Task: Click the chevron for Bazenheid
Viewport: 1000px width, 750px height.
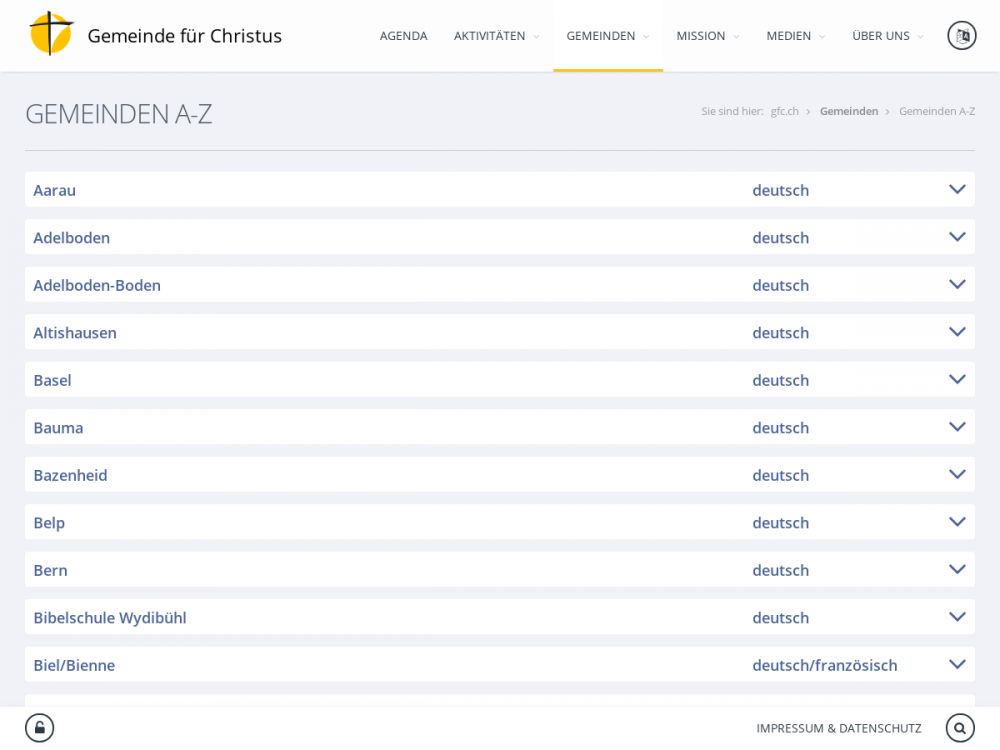Action: pos(957,474)
